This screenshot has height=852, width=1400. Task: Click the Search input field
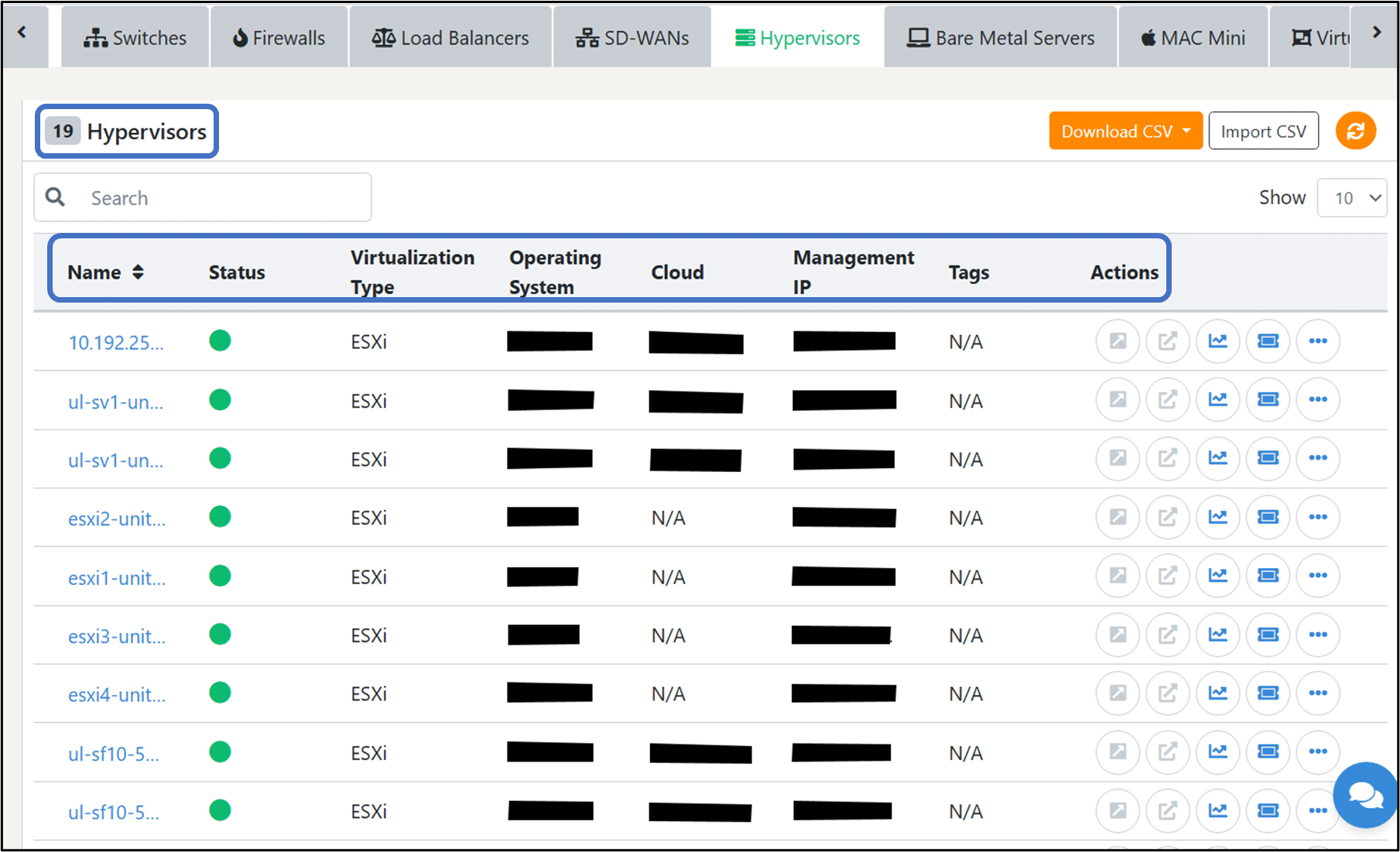tap(203, 197)
